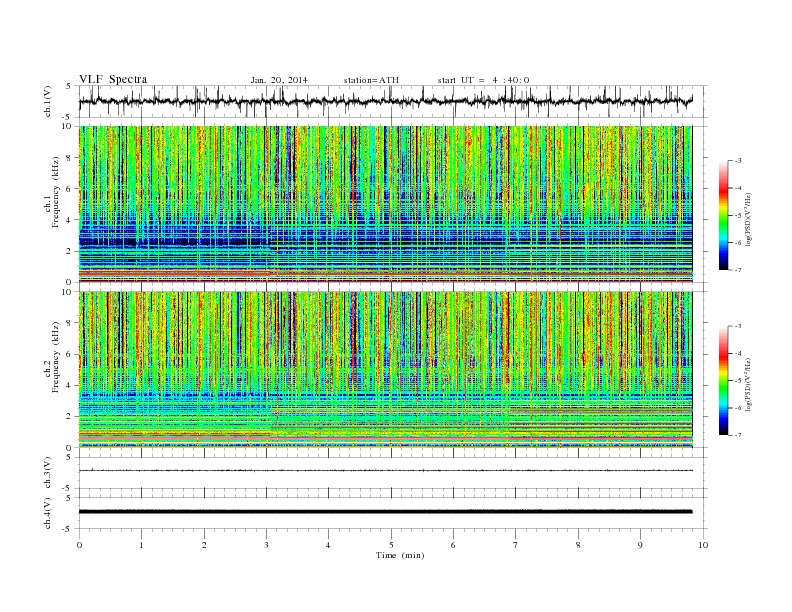Click the time axis tick label '5'
Viewport: 792px width, 612px height.
(391, 545)
